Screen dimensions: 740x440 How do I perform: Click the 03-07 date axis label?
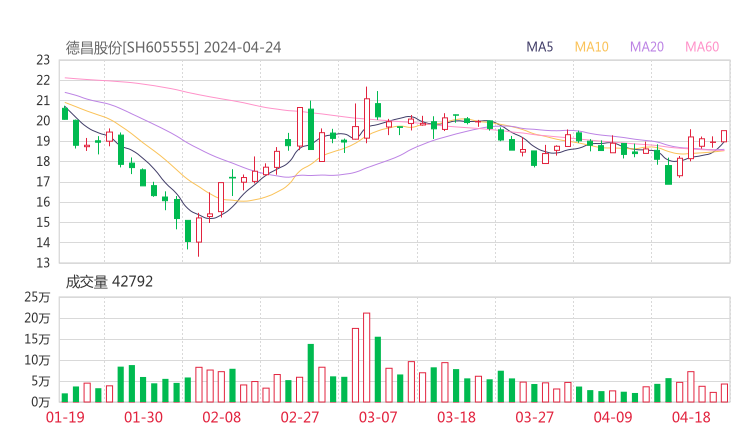pyautogui.click(x=378, y=417)
